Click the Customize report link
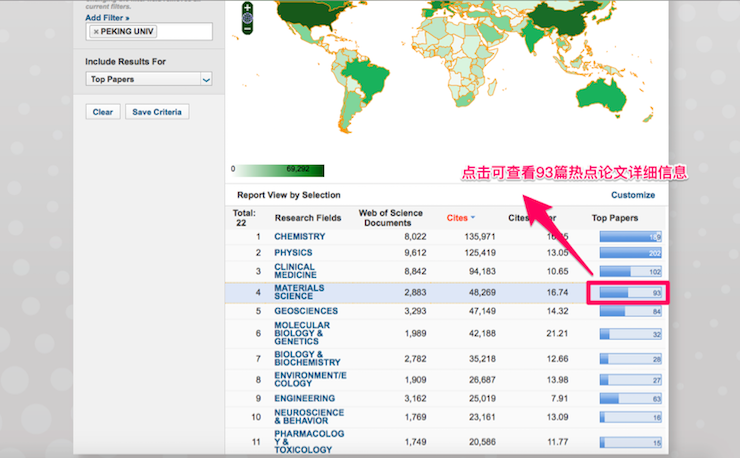 (x=633, y=195)
